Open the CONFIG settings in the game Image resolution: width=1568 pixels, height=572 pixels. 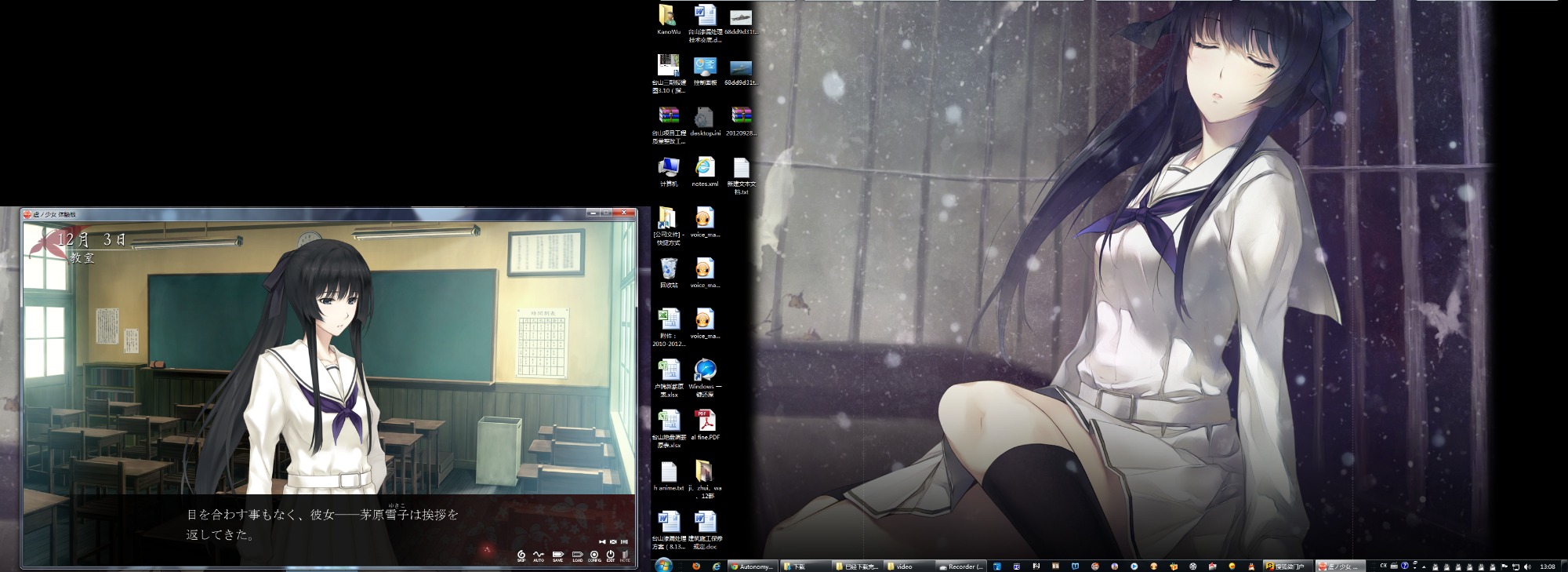coord(594,556)
